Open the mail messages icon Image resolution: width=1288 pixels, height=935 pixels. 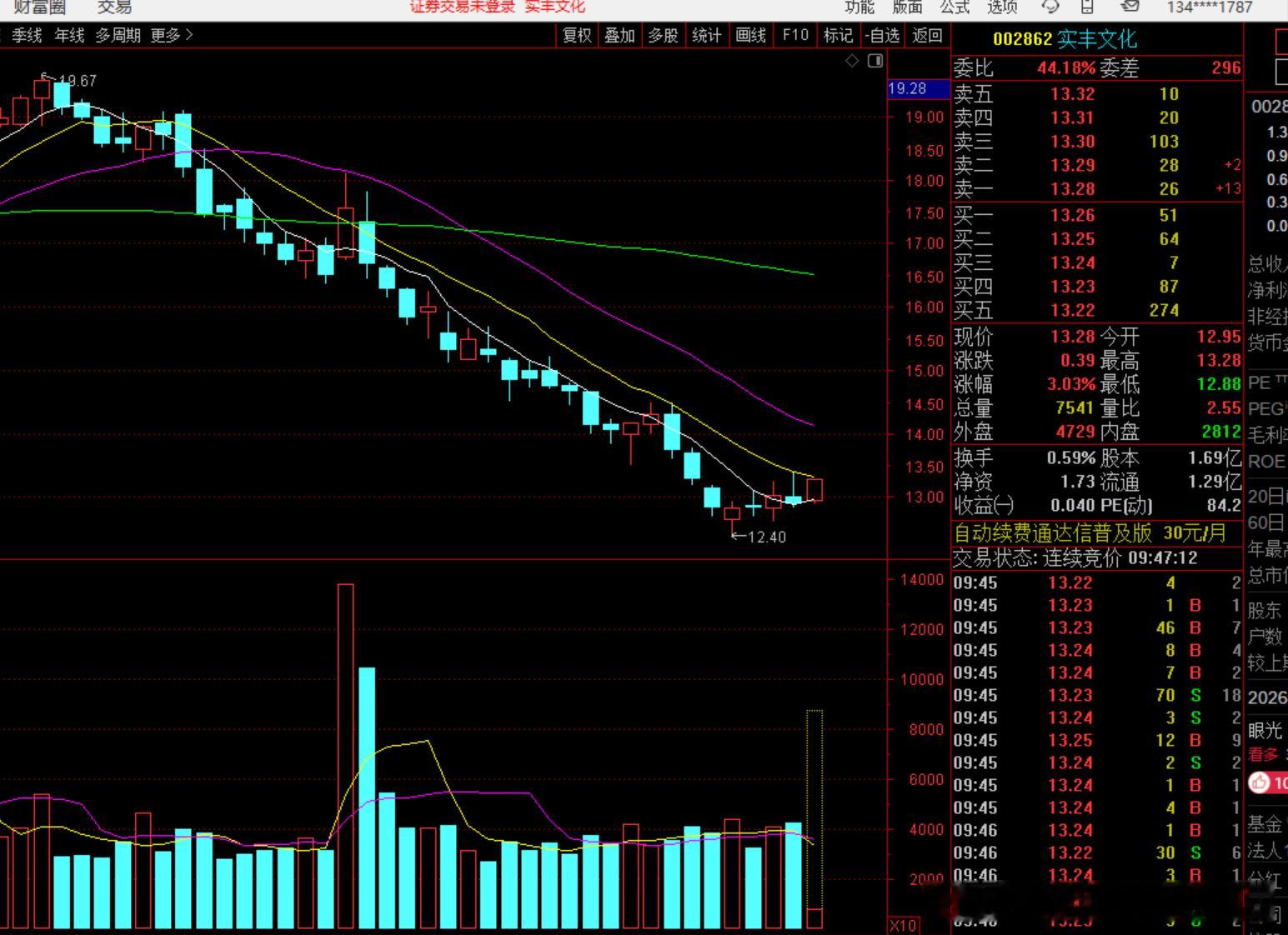1130,7
